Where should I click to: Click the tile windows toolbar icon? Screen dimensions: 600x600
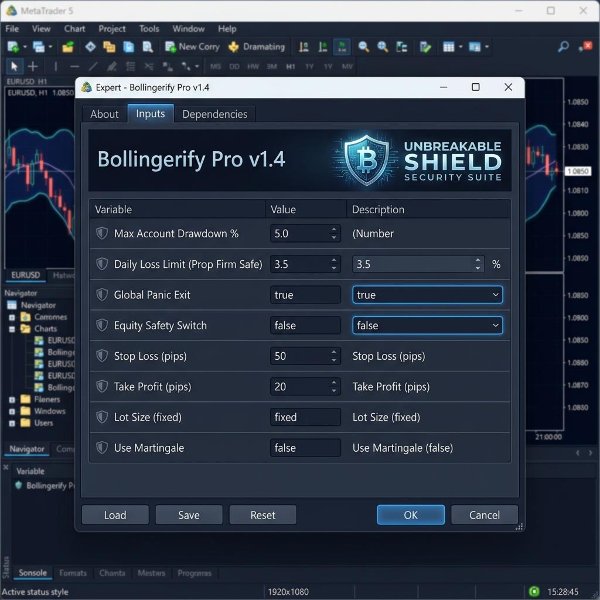[x=401, y=47]
